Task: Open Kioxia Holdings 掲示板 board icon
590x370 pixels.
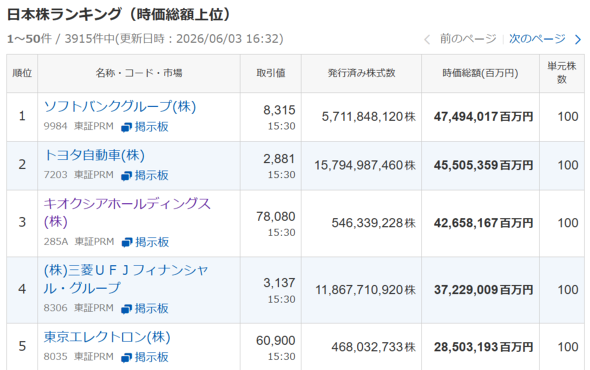Action: pyautogui.click(x=126, y=242)
